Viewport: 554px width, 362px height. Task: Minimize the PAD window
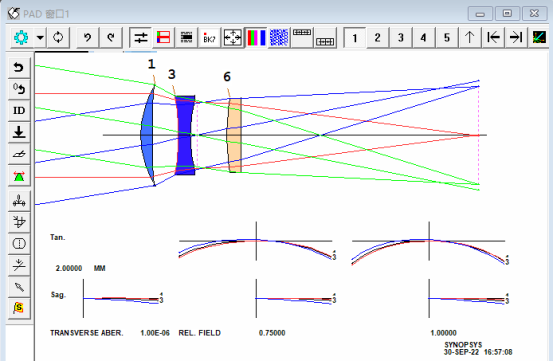(480, 14)
